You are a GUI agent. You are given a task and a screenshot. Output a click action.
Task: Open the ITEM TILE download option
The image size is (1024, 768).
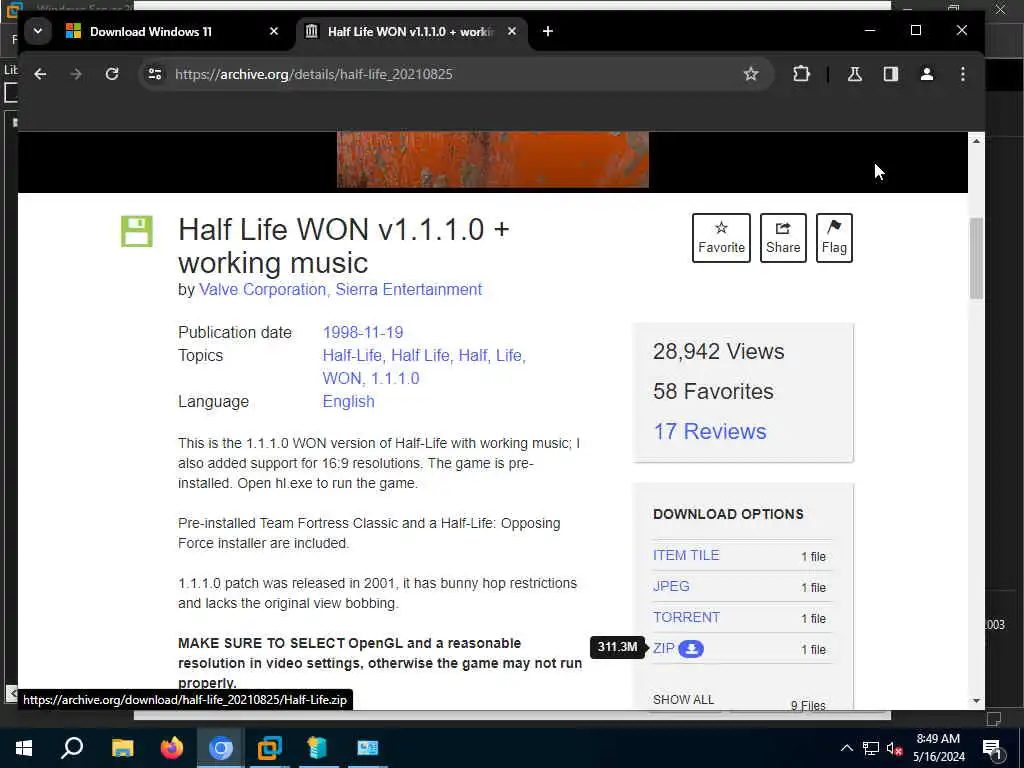(686, 555)
